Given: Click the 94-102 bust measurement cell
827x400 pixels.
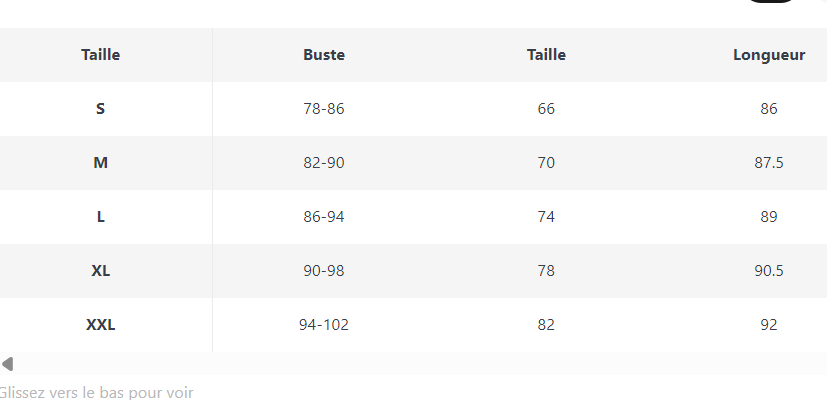Looking at the screenshot, I should [324, 325].
